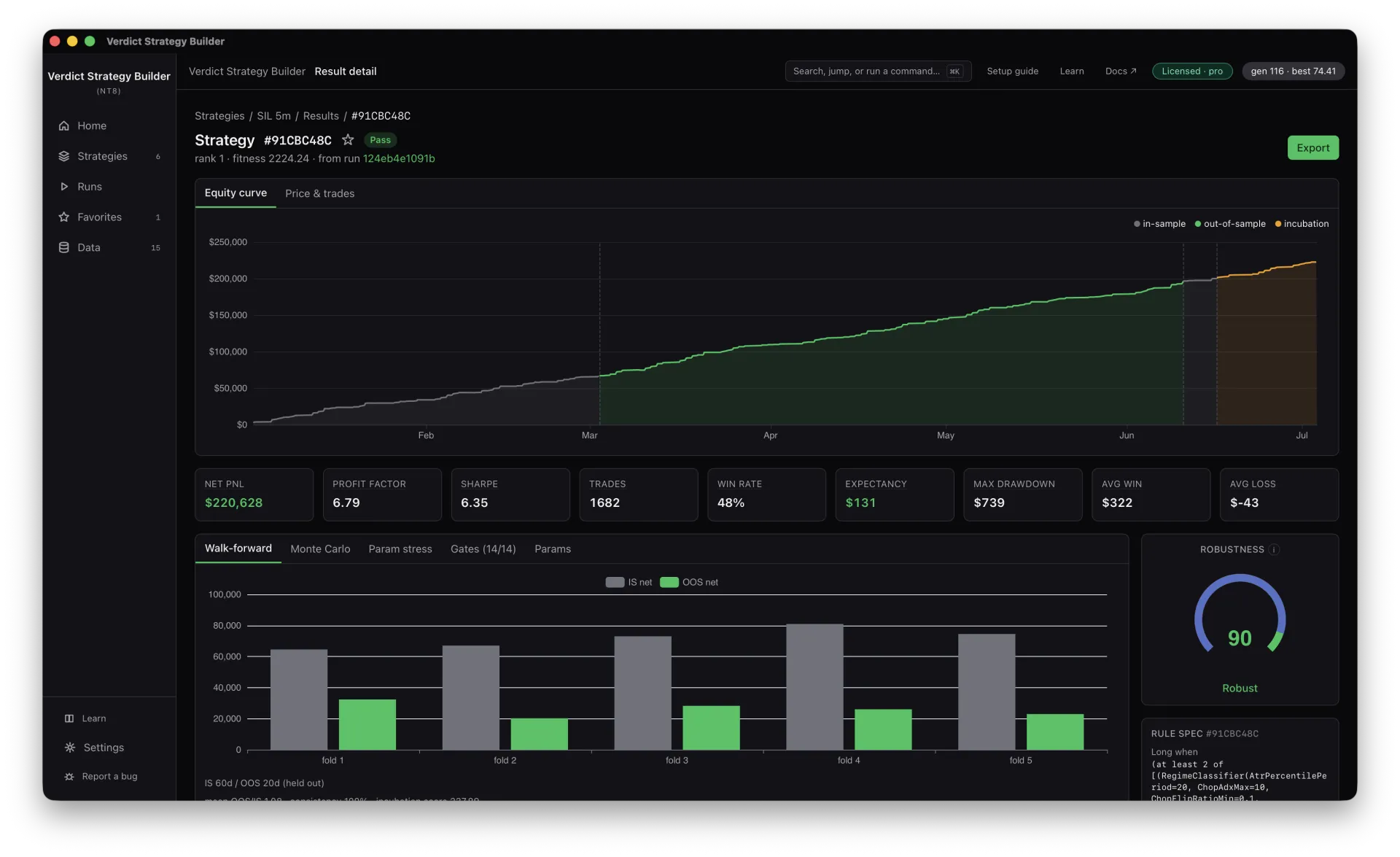The image size is (1400, 857).
Task: Click the Learn link in top bar
Action: pos(1072,71)
